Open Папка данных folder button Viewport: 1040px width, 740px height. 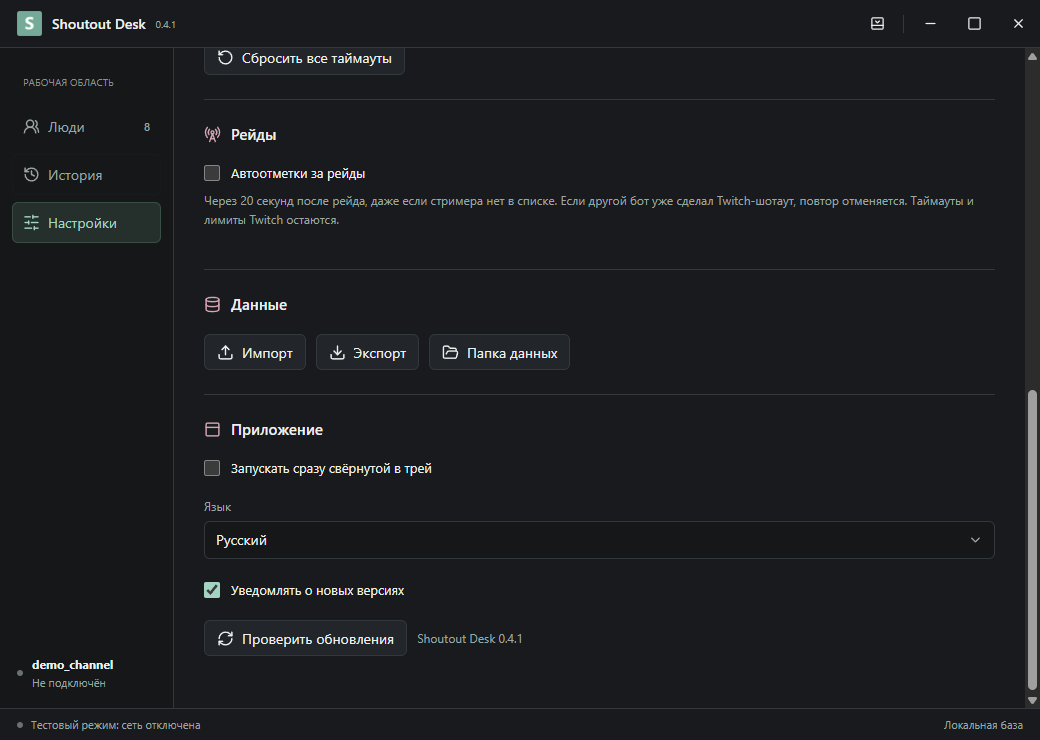[x=499, y=352]
